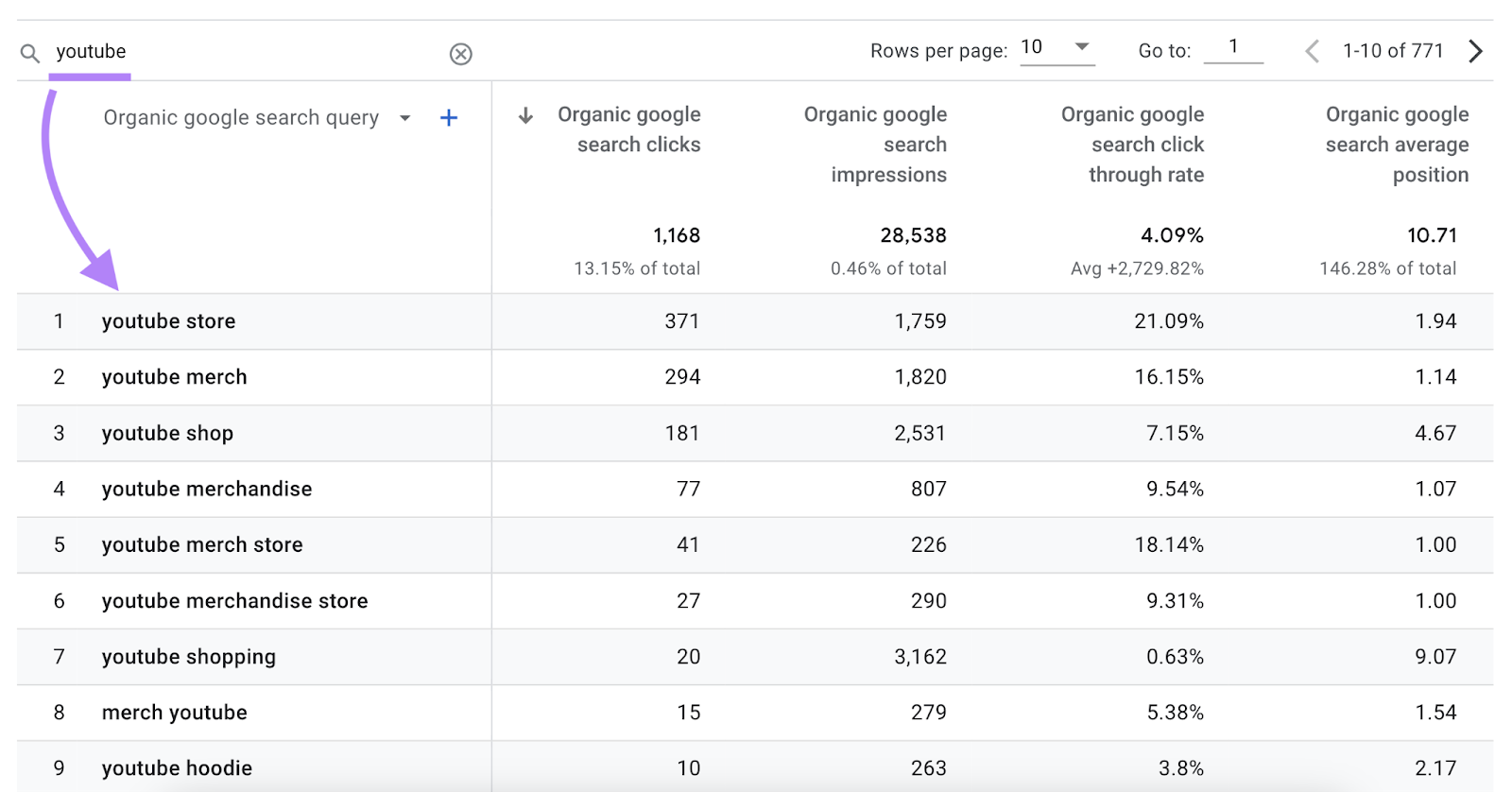Click the 5.38% click through rate cell

(1175, 712)
